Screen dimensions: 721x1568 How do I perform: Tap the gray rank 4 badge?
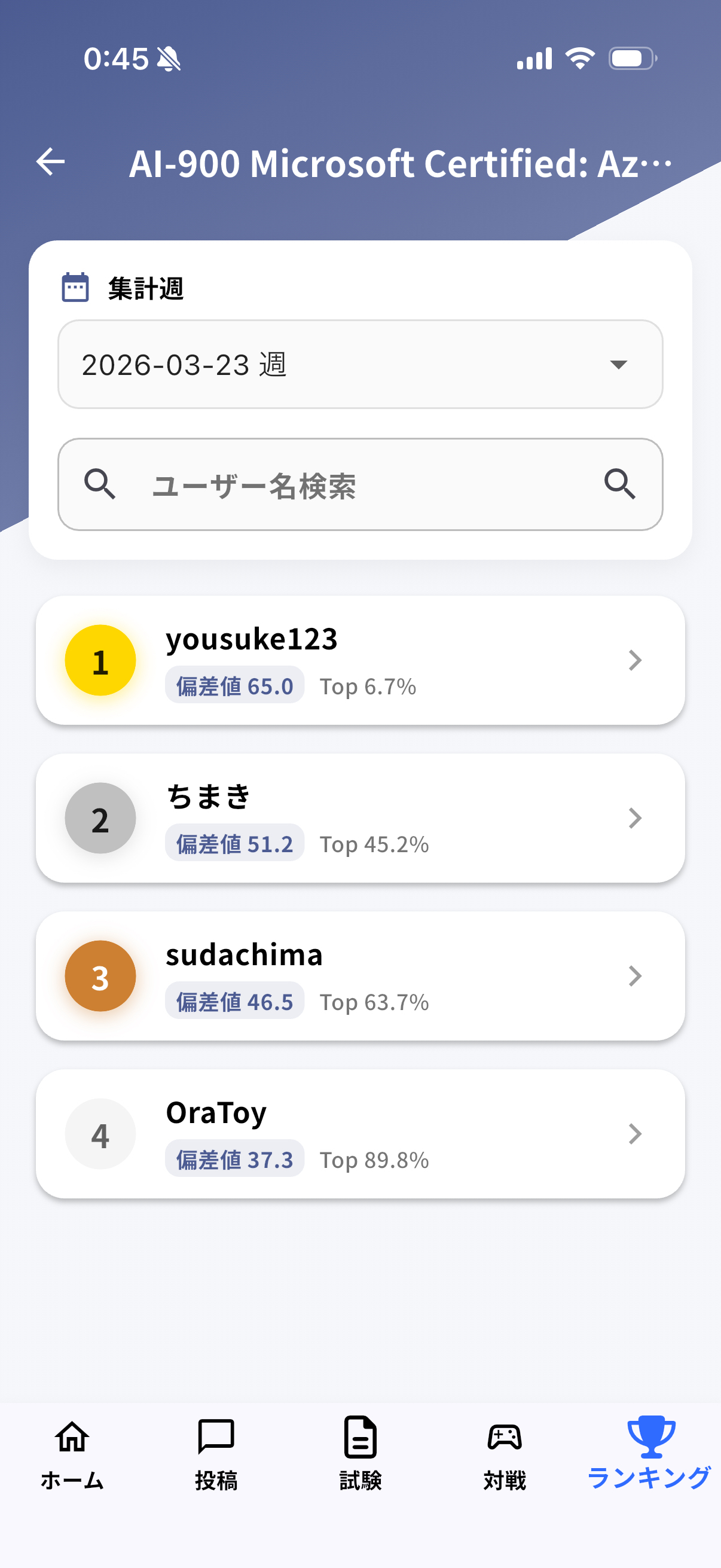coord(100,1133)
